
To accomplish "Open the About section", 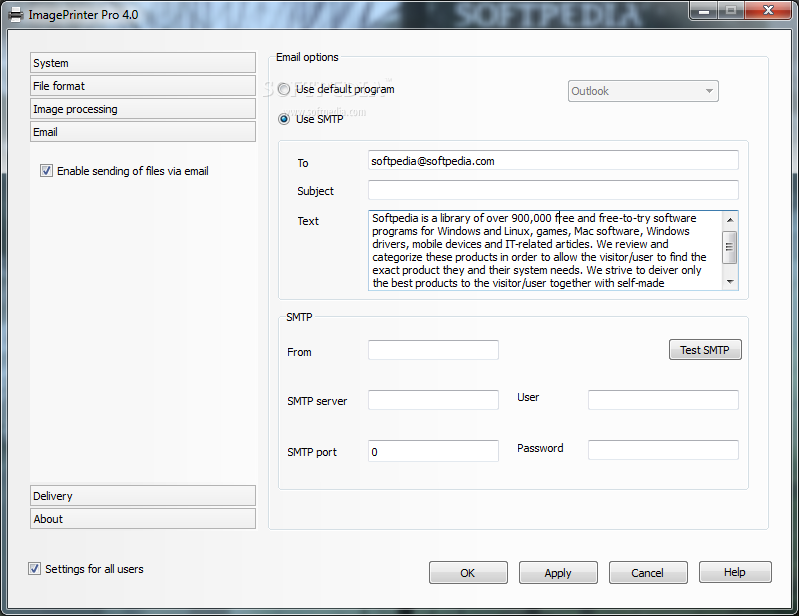I will 143,518.
